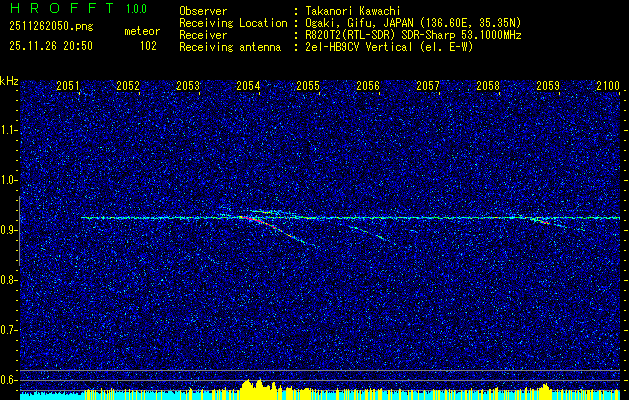Click observer name Takanori Kawachi
This screenshot has width=629, height=400.
352,11
